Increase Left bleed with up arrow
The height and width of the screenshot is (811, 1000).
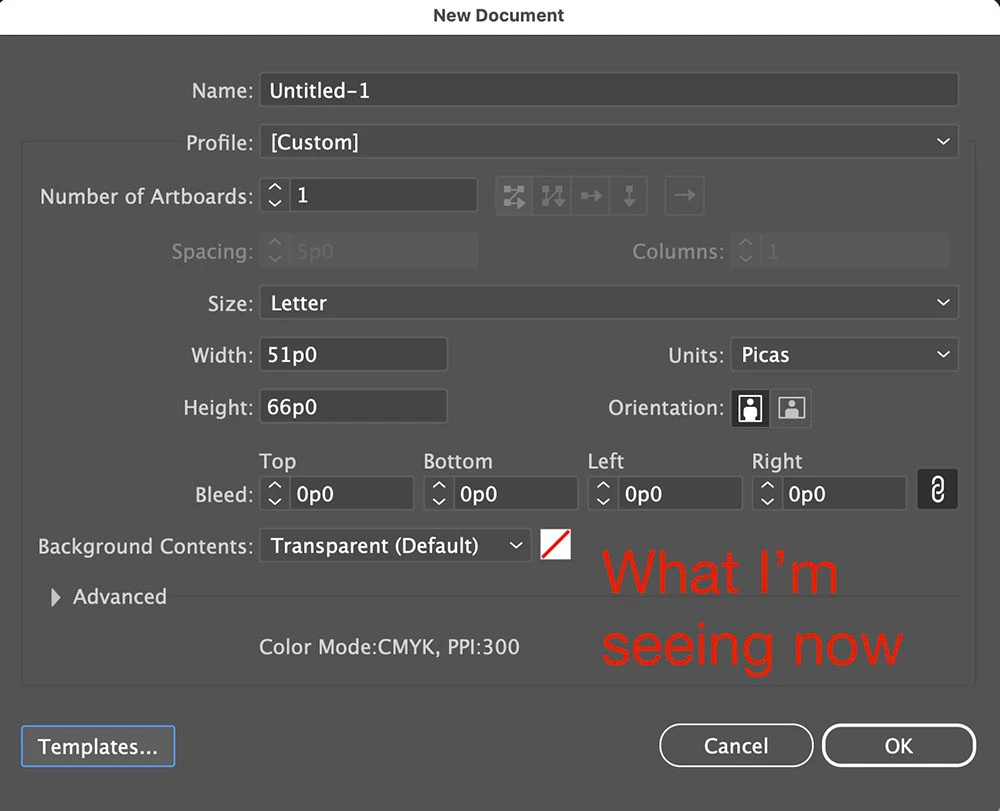[603, 486]
